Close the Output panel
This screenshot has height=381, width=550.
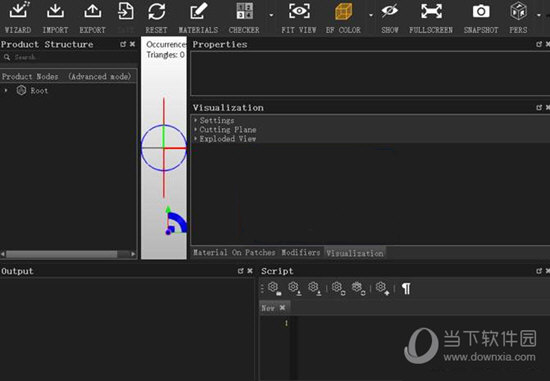tap(250, 271)
